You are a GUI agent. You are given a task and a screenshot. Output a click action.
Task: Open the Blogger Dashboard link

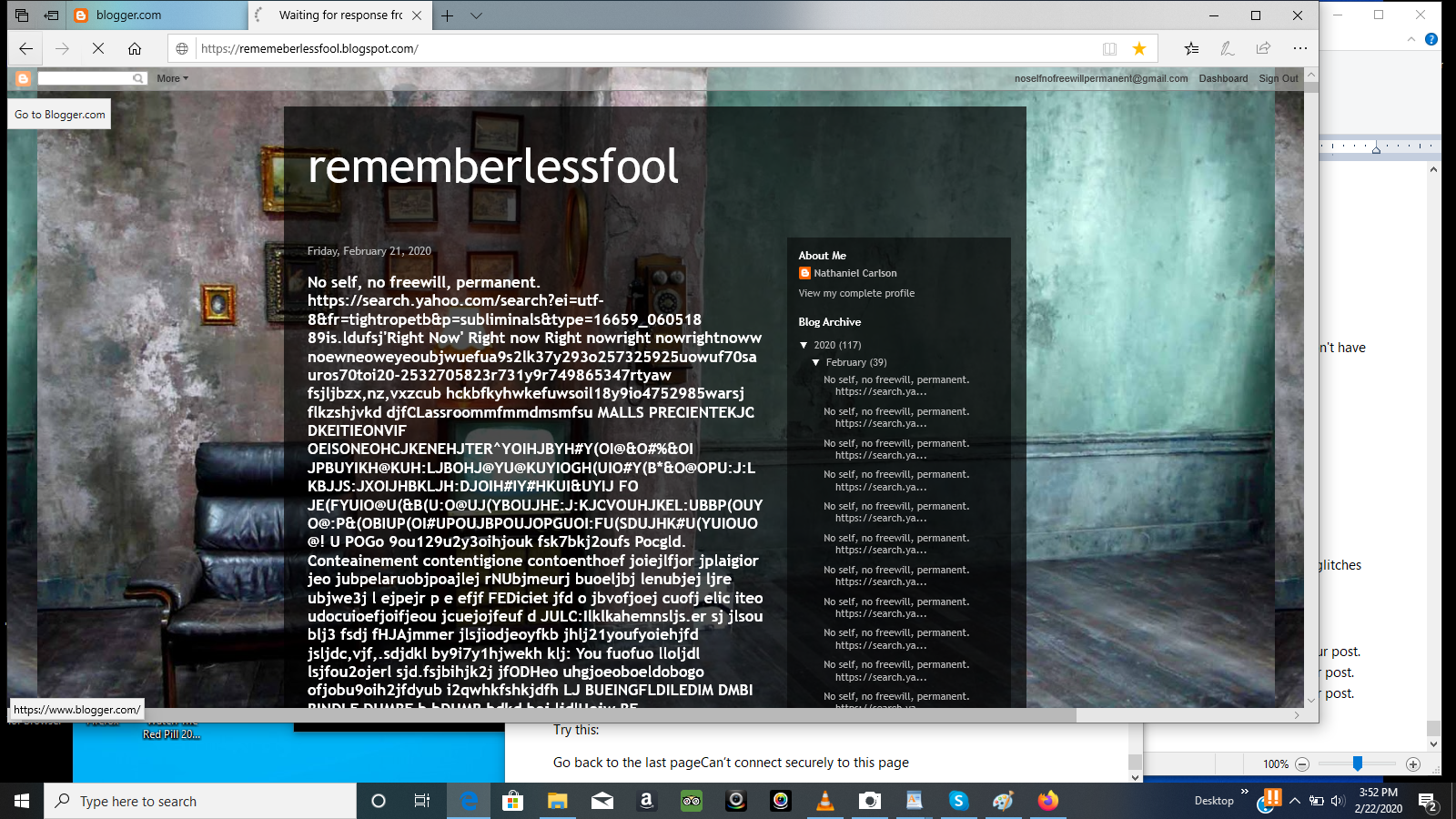(1223, 78)
